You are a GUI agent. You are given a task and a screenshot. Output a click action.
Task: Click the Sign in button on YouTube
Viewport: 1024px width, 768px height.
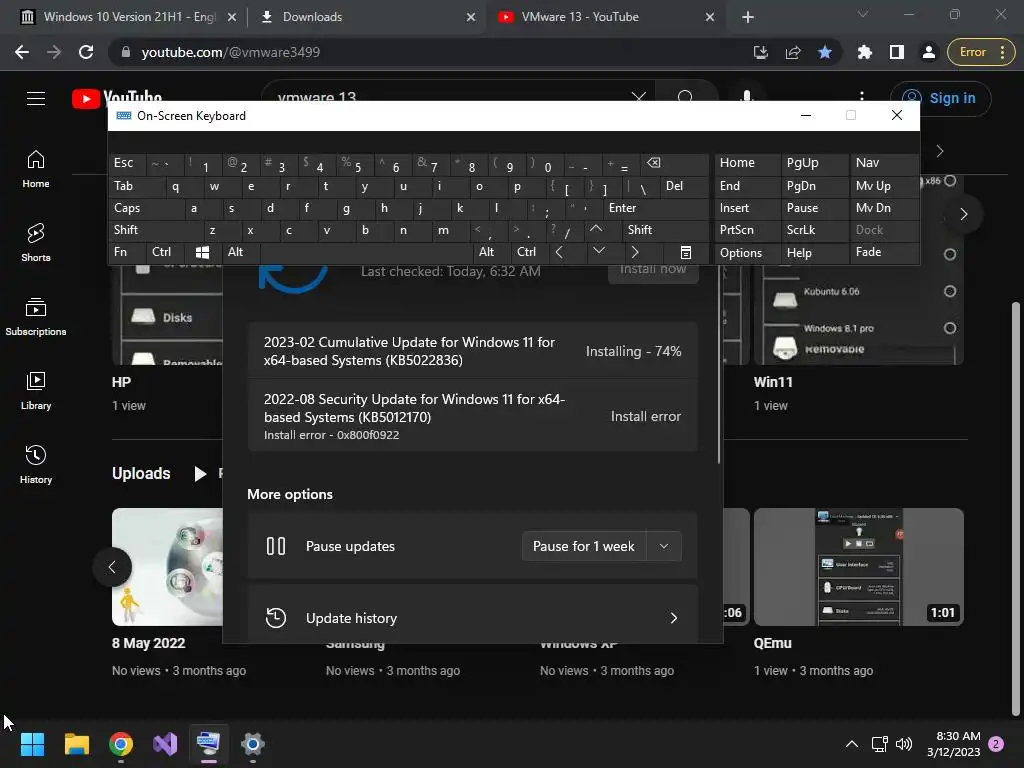tap(940, 99)
